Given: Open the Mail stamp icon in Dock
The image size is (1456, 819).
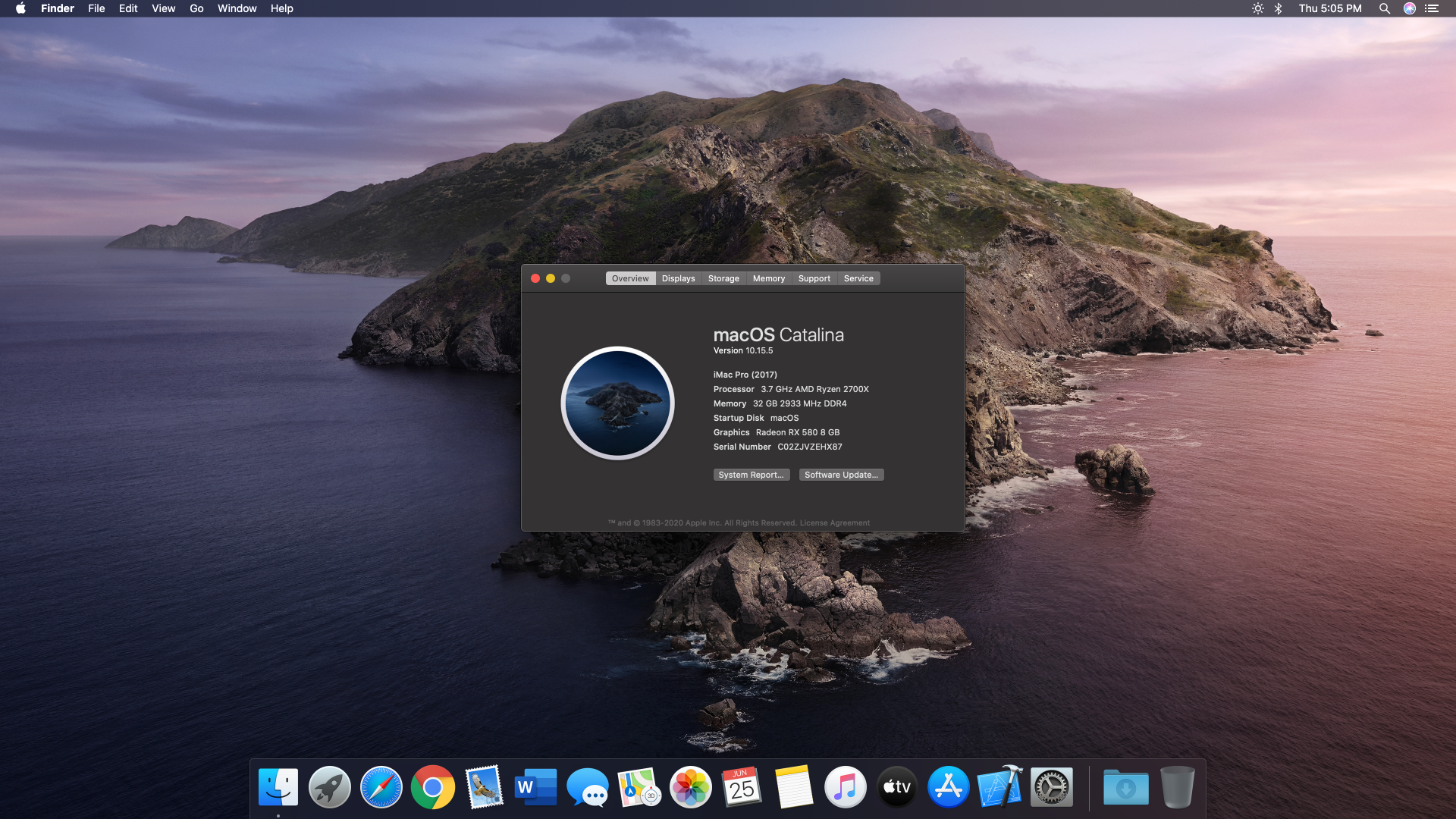Looking at the screenshot, I should coord(484,787).
